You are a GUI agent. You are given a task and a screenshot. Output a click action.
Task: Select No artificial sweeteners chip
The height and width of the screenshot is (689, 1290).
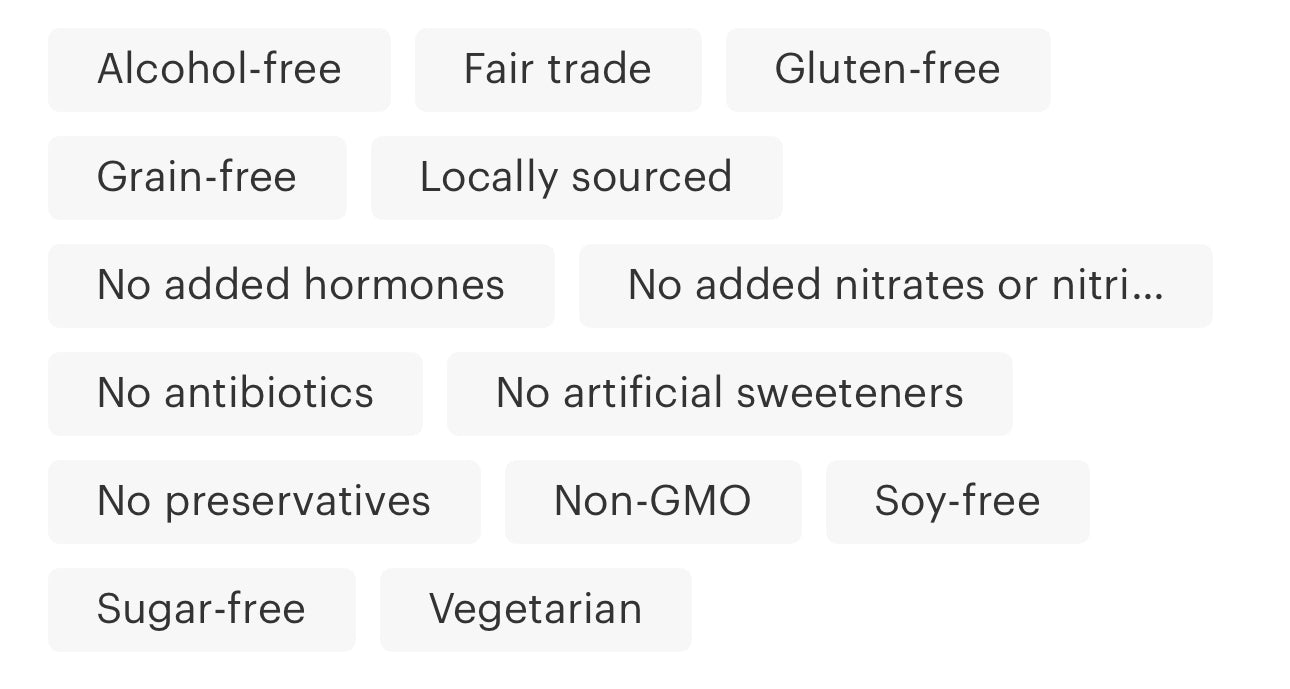(729, 394)
